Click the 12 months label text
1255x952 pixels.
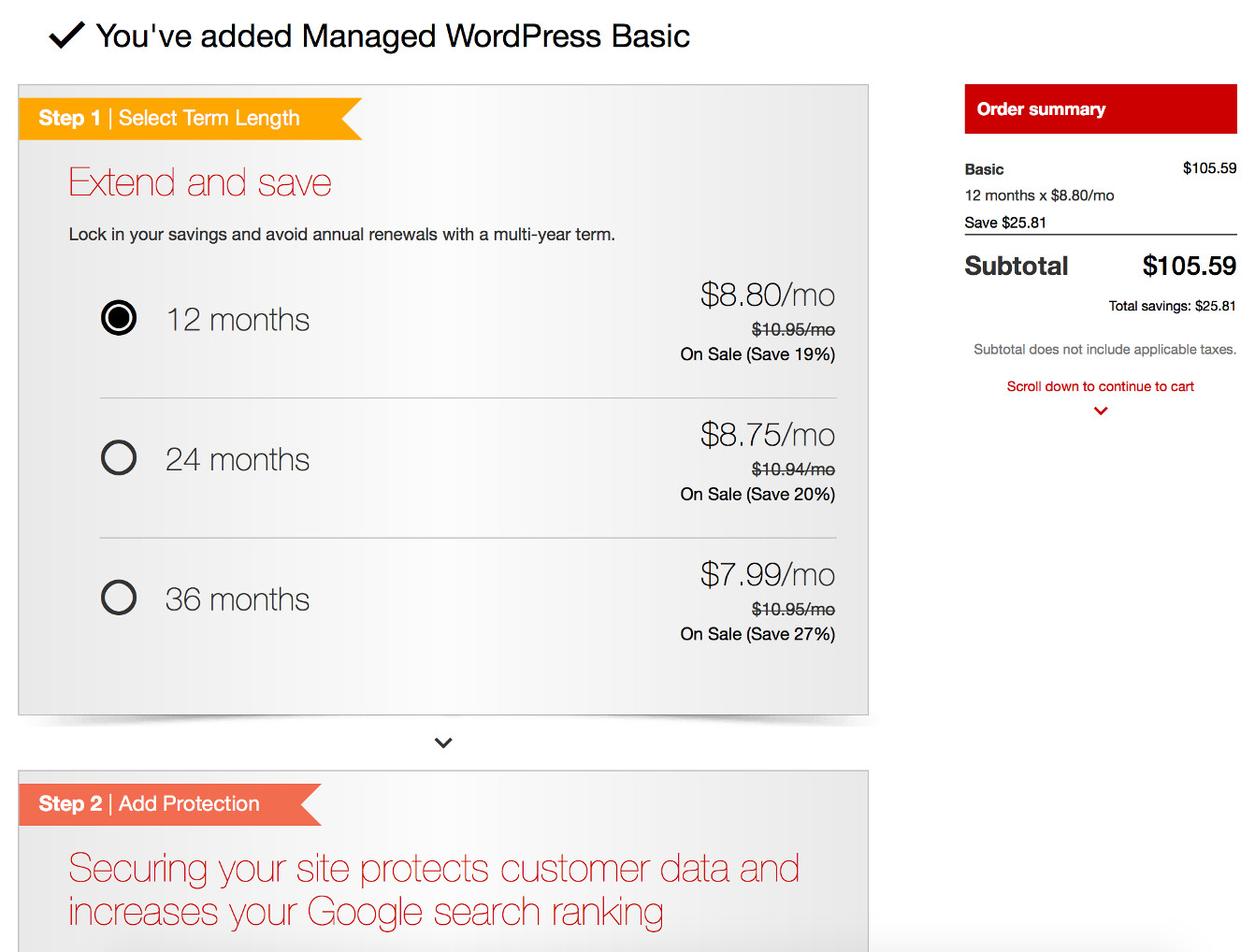[238, 320]
